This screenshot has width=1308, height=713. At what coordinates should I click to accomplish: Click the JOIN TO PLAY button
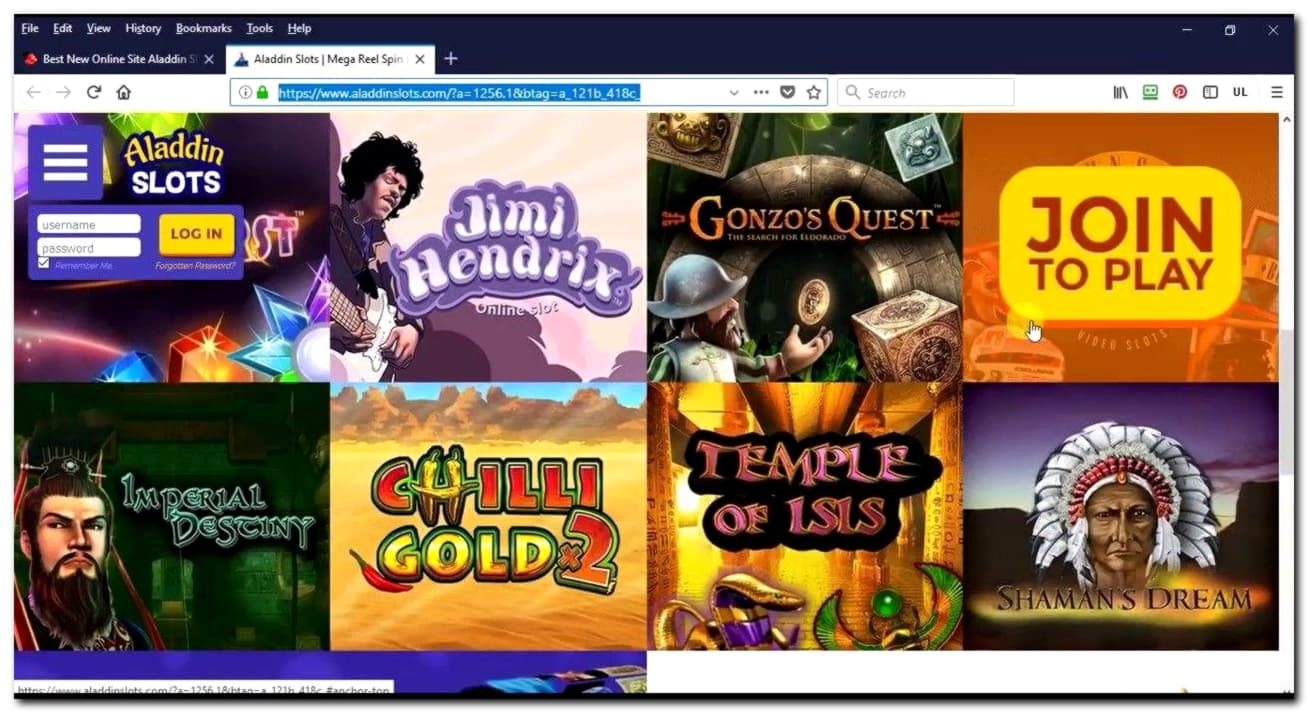coord(1120,243)
